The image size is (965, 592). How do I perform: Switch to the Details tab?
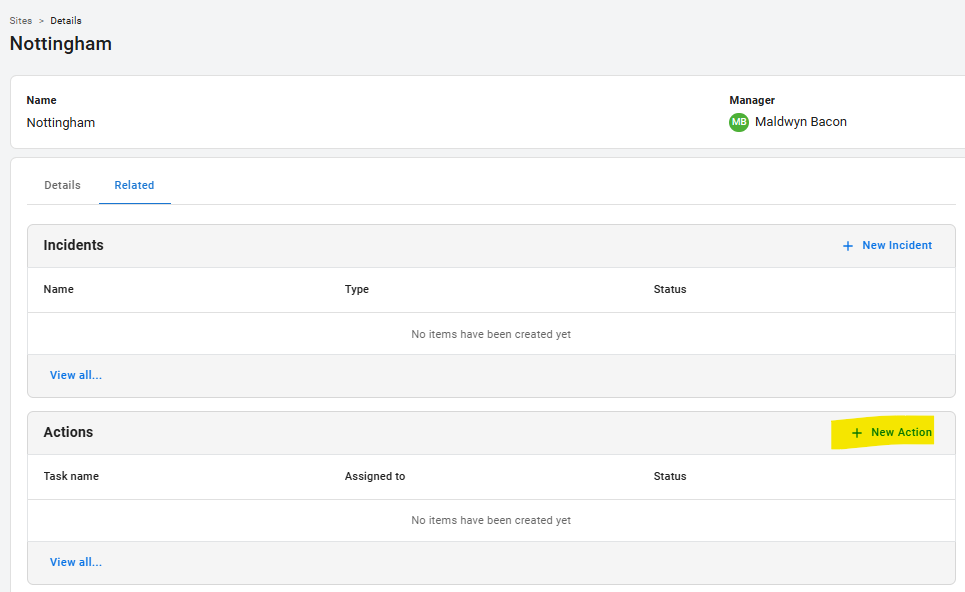click(x=62, y=185)
